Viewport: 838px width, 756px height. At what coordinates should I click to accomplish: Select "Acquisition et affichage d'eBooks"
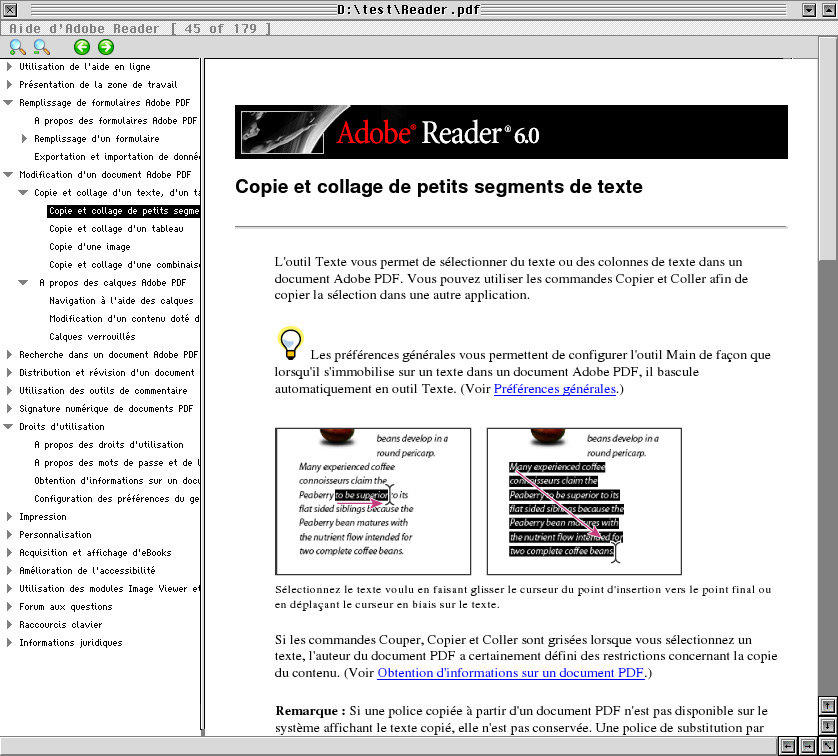pos(95,553)
